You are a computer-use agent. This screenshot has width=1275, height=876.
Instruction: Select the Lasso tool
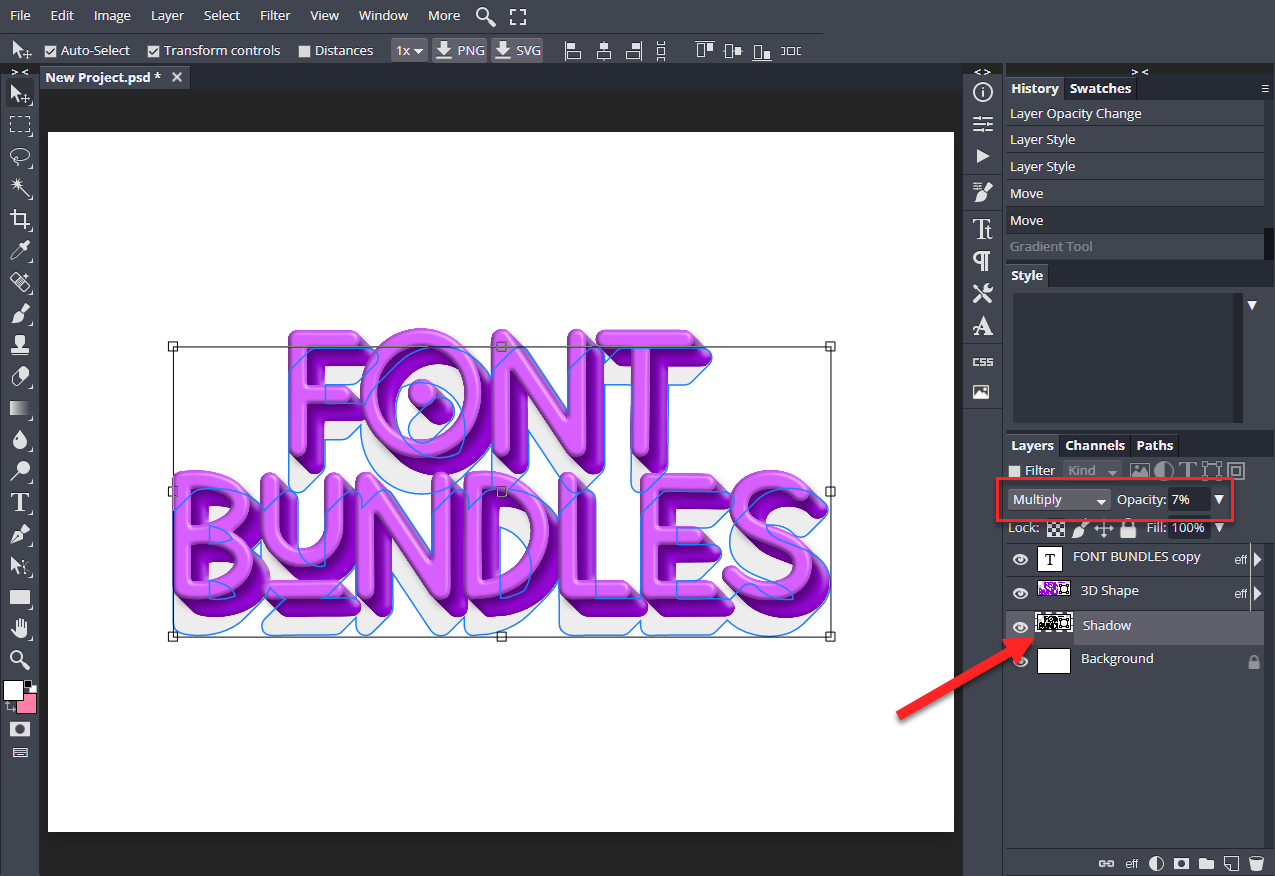click(19, 156)
